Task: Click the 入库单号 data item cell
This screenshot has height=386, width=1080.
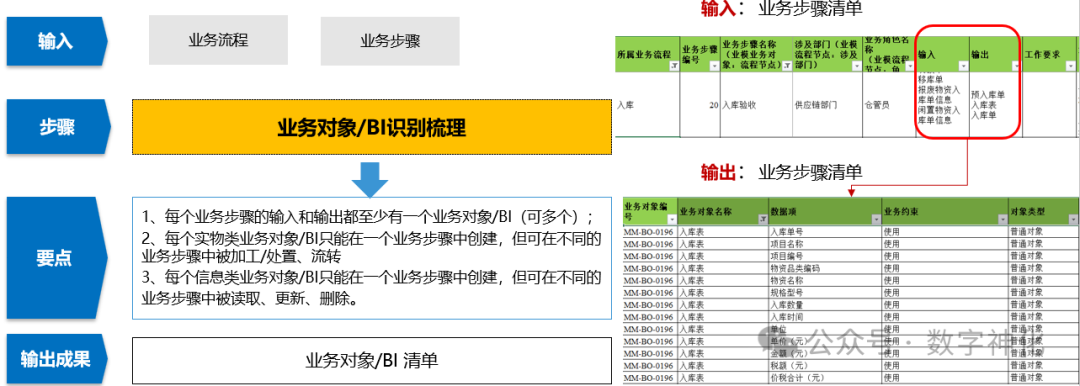Action: [825, 231]
